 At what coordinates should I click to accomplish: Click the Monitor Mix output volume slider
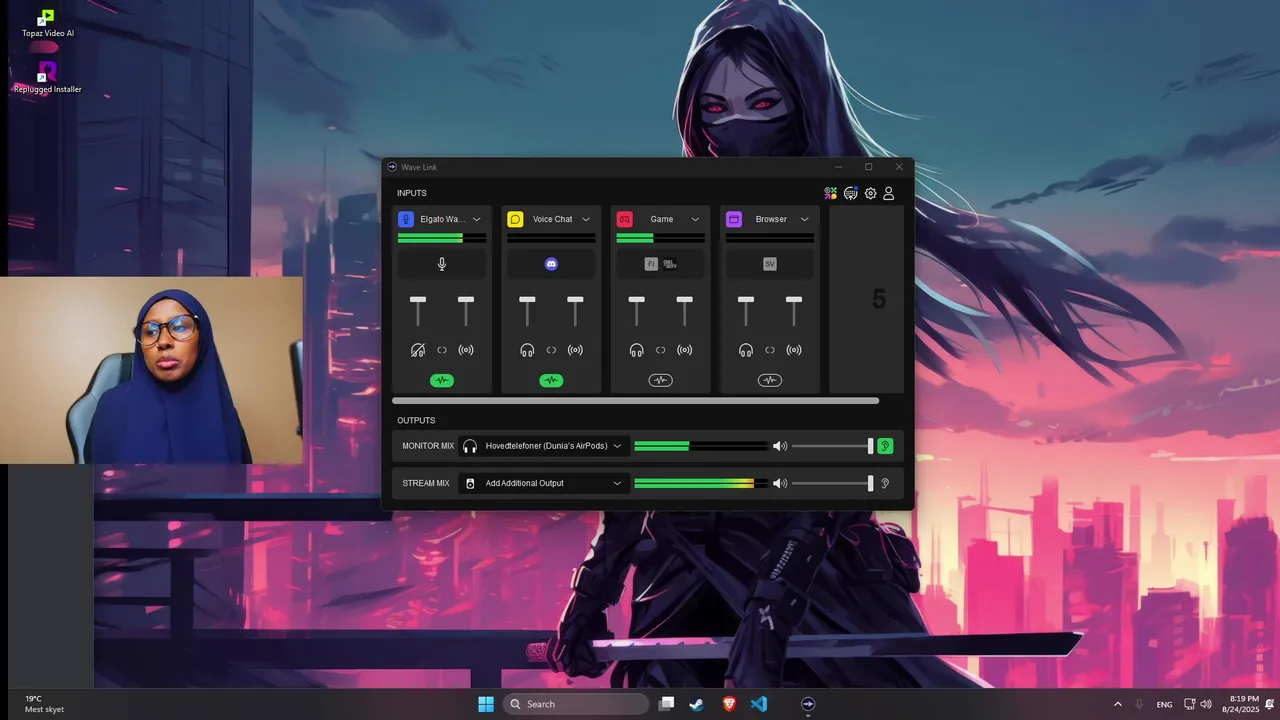(x=832, y=446)
